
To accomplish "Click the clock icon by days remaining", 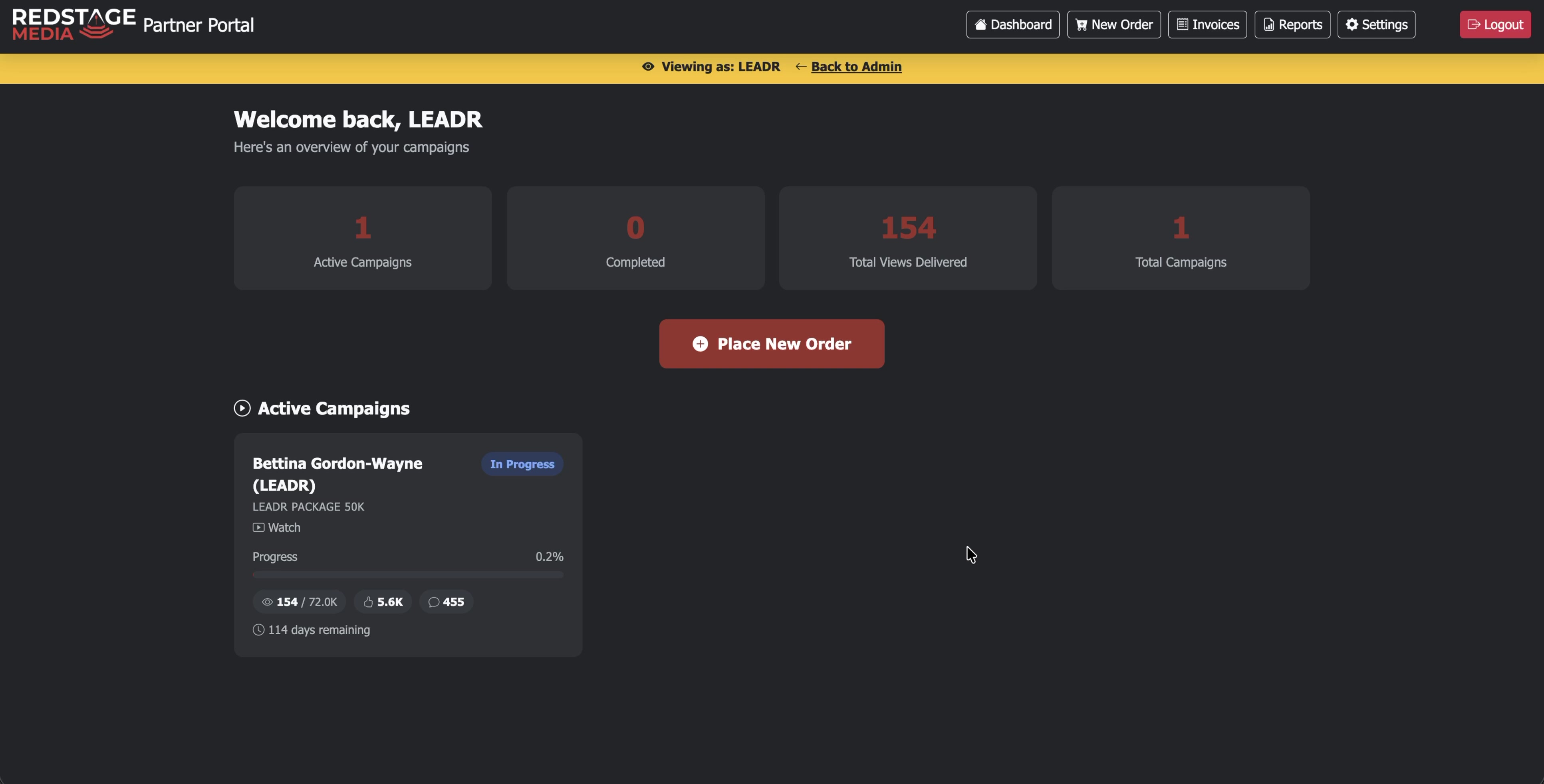I will pos(258,630).
